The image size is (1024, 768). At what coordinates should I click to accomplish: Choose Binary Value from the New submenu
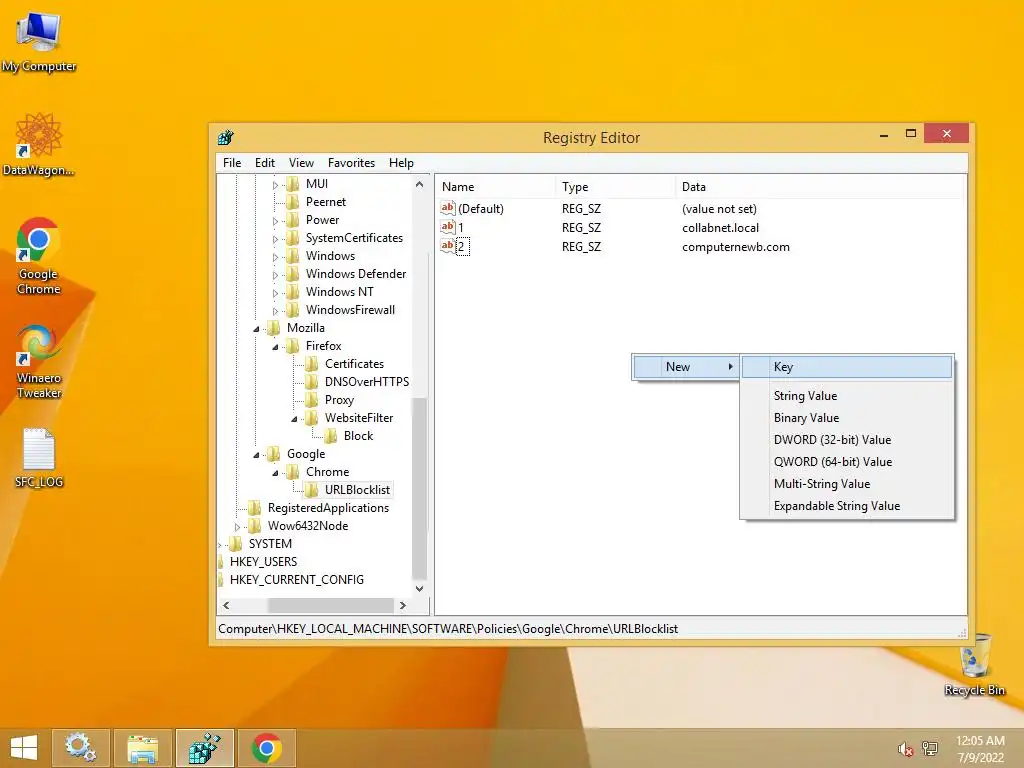tap(847, 418)
